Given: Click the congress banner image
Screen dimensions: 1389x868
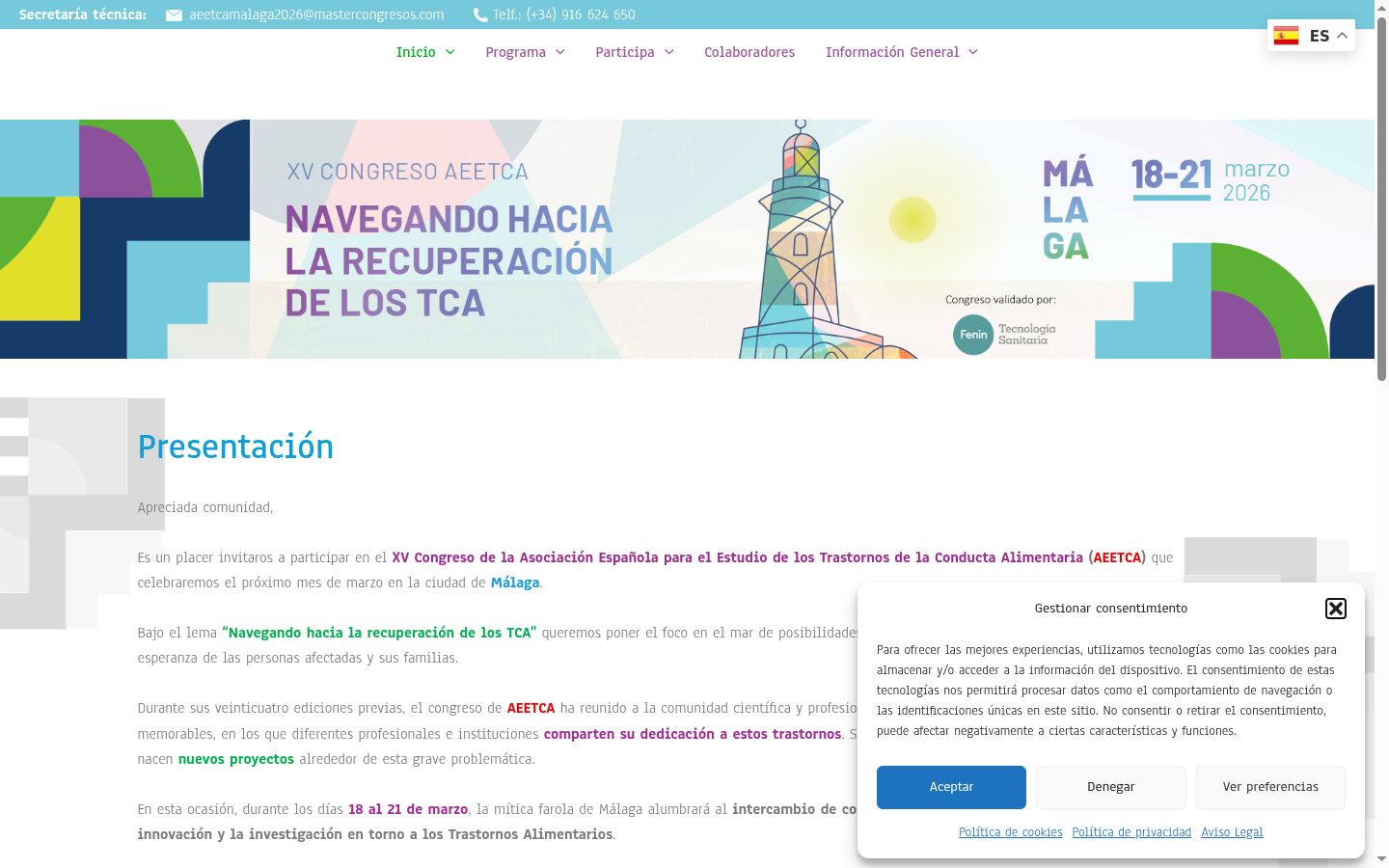Looking at the screenshot, I should click(x=687, y=239).
